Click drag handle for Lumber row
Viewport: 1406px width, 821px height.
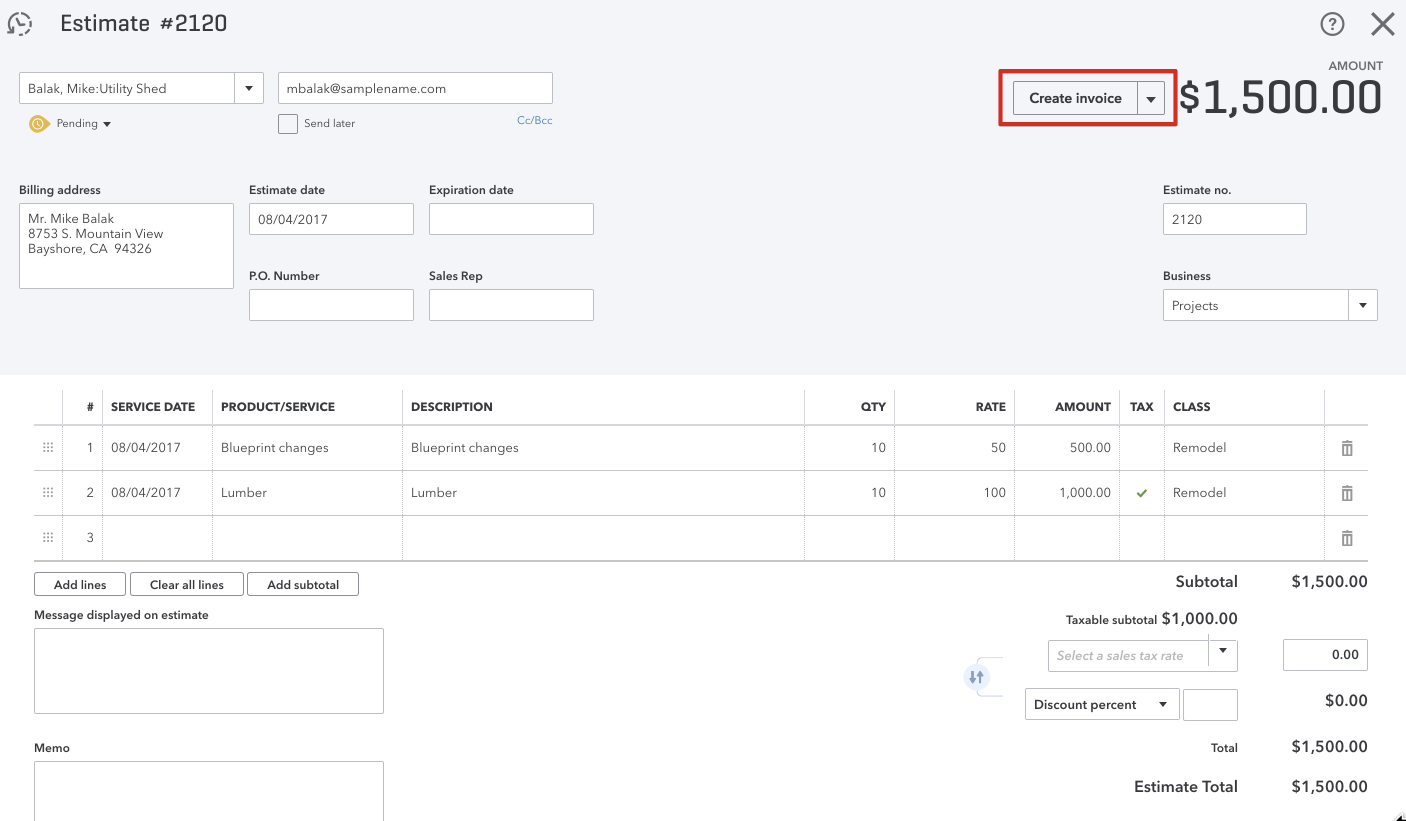[48, 493]
